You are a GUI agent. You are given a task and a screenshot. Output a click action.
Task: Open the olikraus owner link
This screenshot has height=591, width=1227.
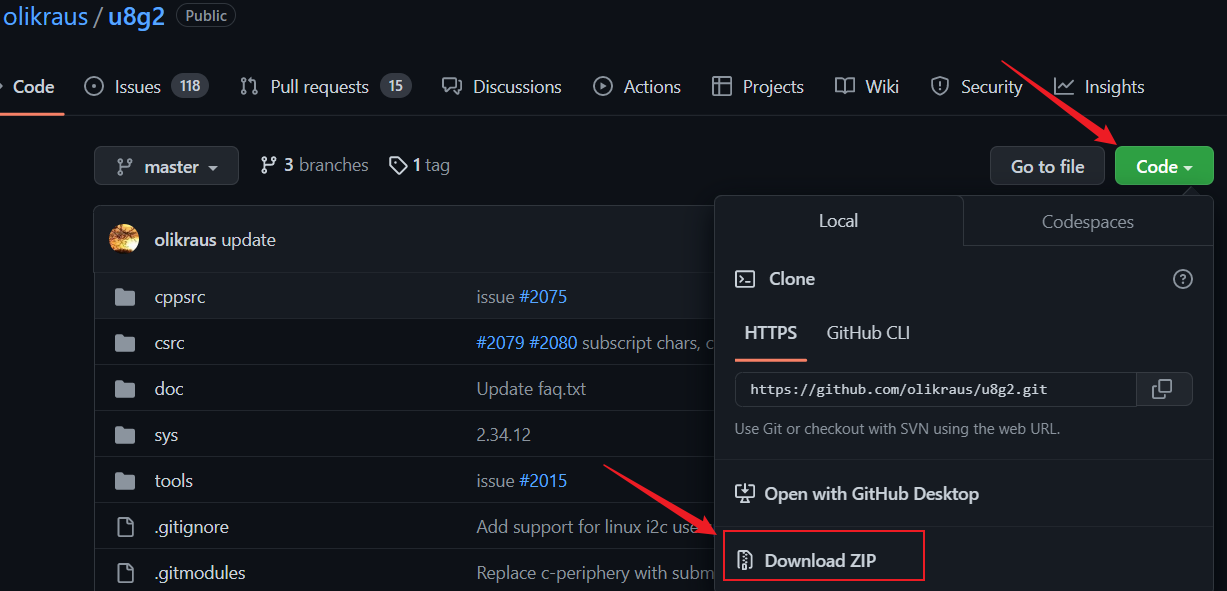click(x=45, y=17)
